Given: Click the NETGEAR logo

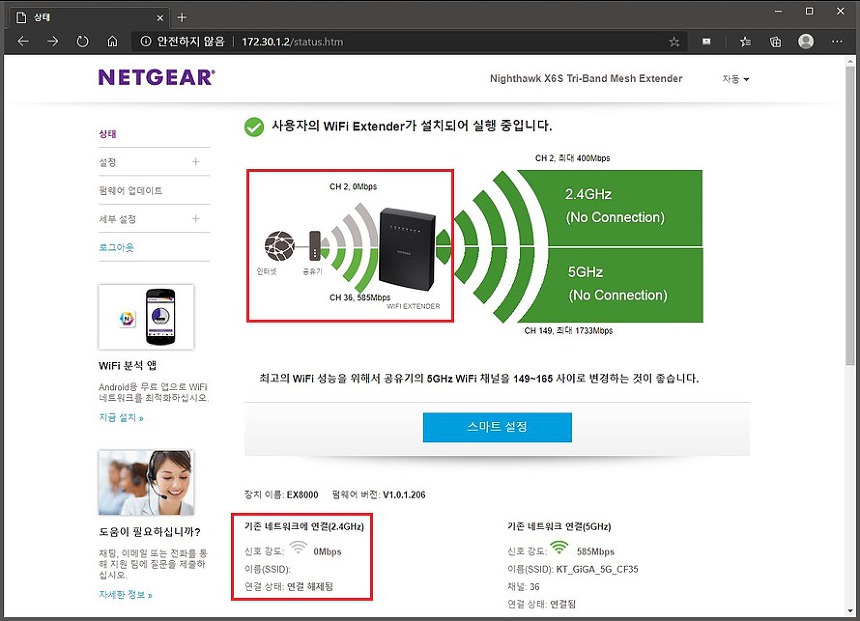Looking at the screenshot, I should (x=157, y=77).
